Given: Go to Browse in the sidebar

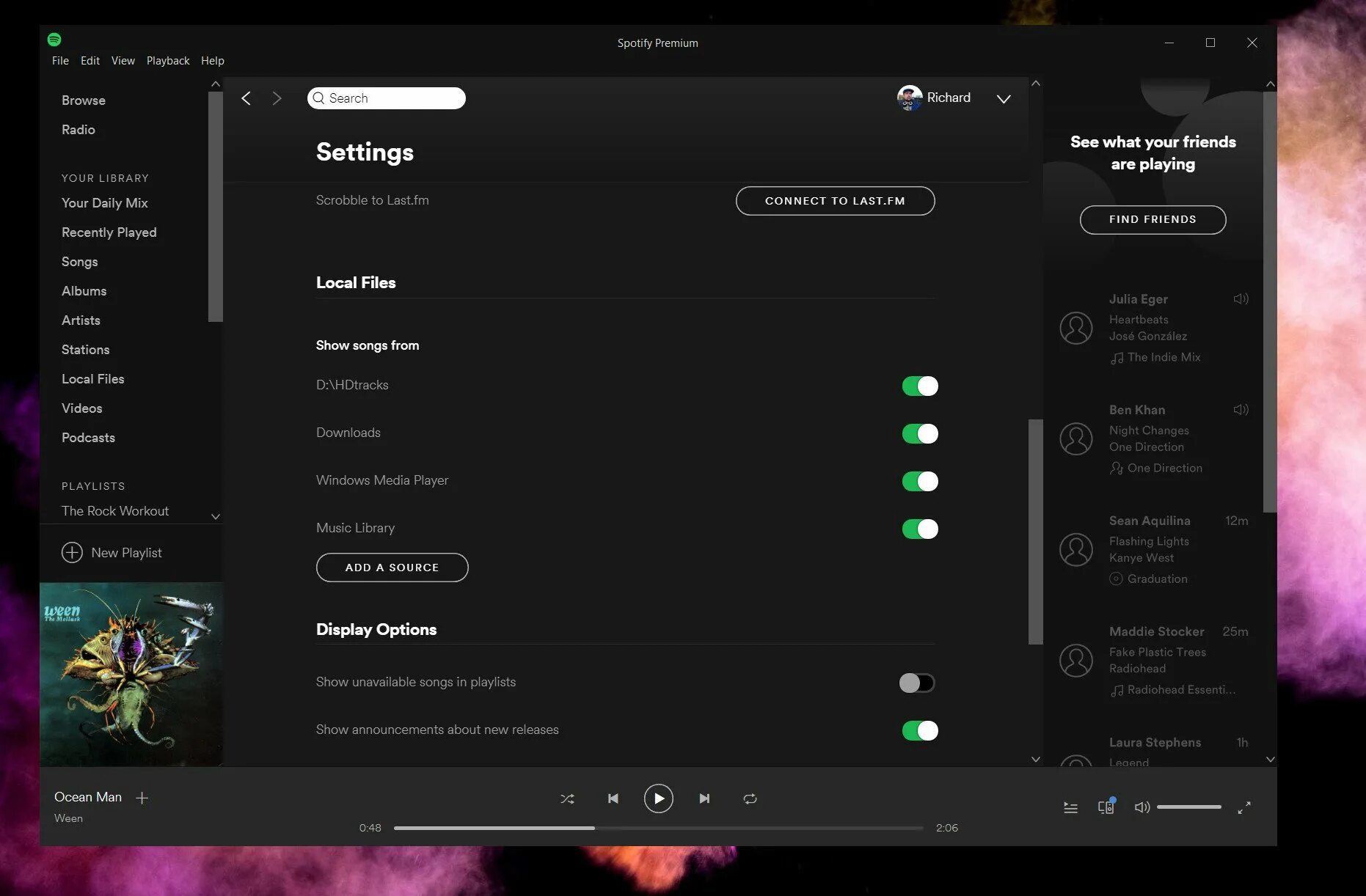Looking at the screenshot, I should pos(84,100).
